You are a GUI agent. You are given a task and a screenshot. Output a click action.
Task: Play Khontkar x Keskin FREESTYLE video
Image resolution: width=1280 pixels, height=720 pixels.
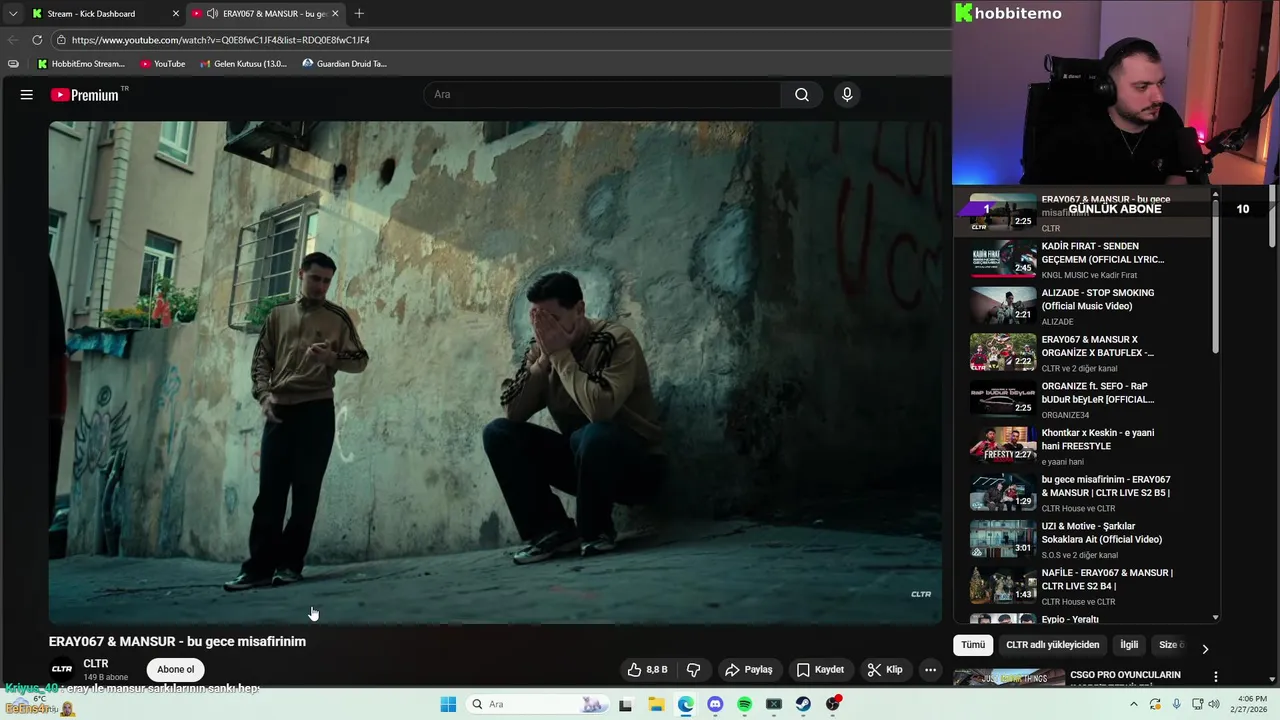(1085, 446)
